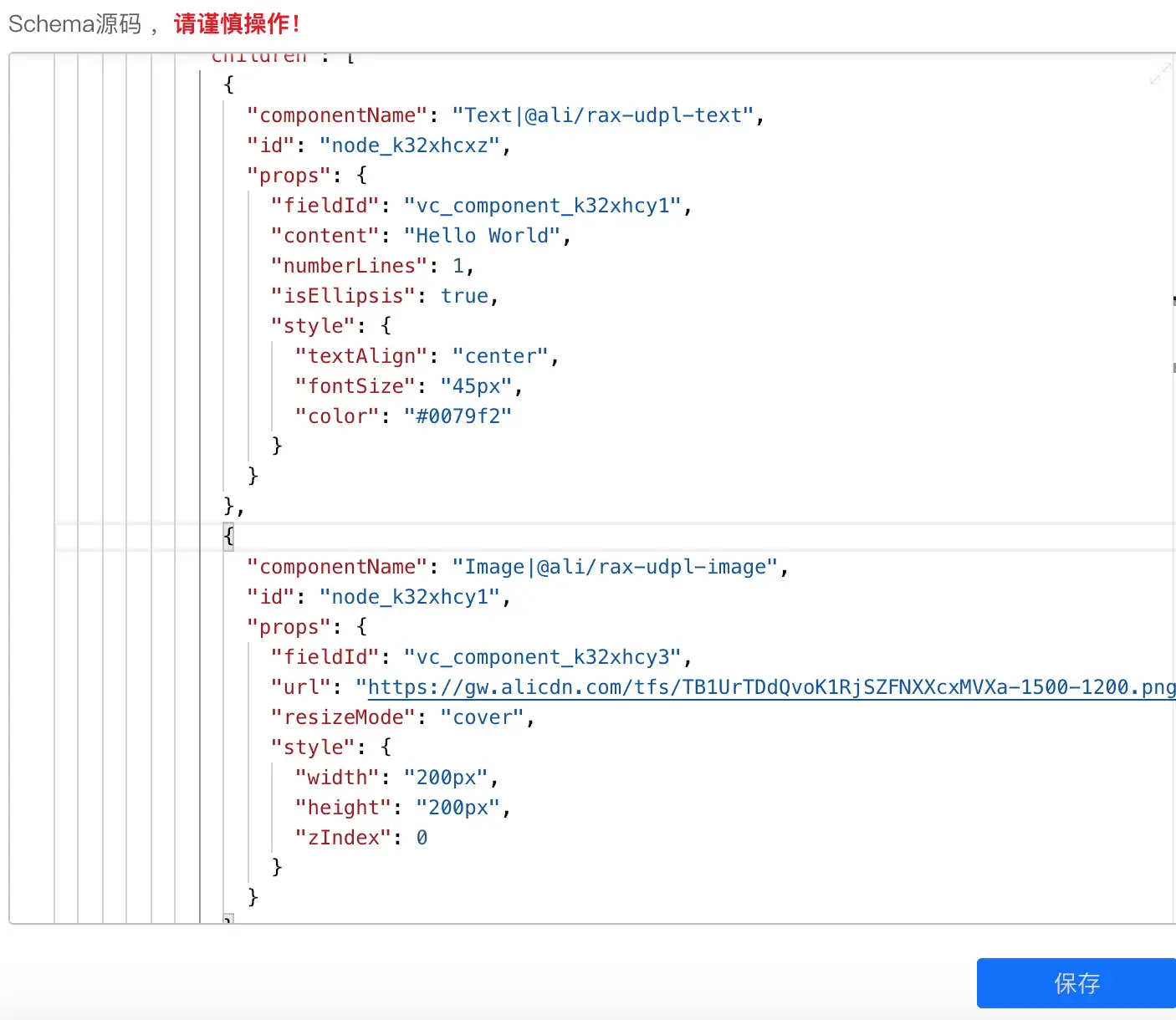The height and width of the screenshot is (1020, 1176).
Task: Click the "fontSize" key name
Action: (x=355, y=386)
